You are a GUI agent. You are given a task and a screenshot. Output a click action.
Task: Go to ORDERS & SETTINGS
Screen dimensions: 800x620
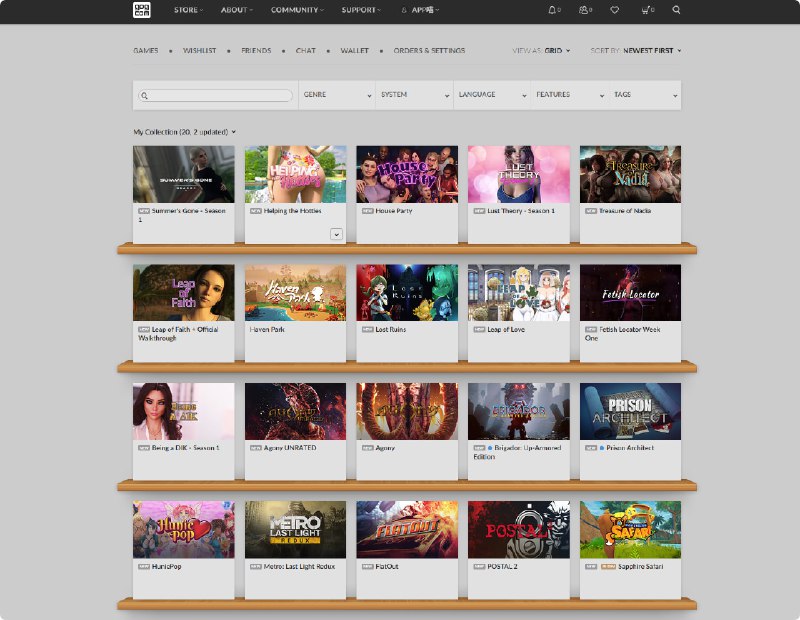tap(429, 51)
